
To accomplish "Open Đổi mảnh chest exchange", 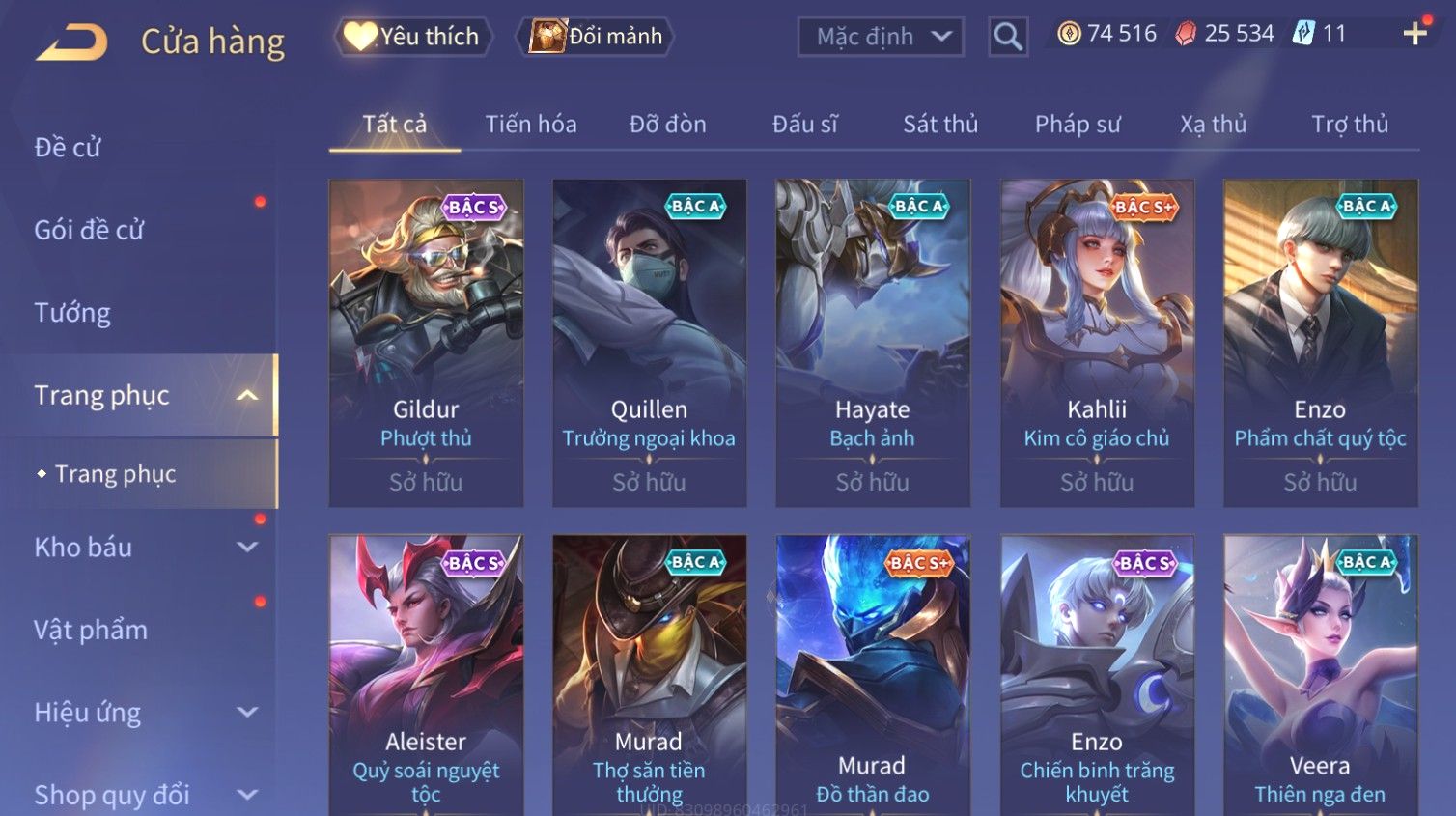I will (x=596, y=37).
